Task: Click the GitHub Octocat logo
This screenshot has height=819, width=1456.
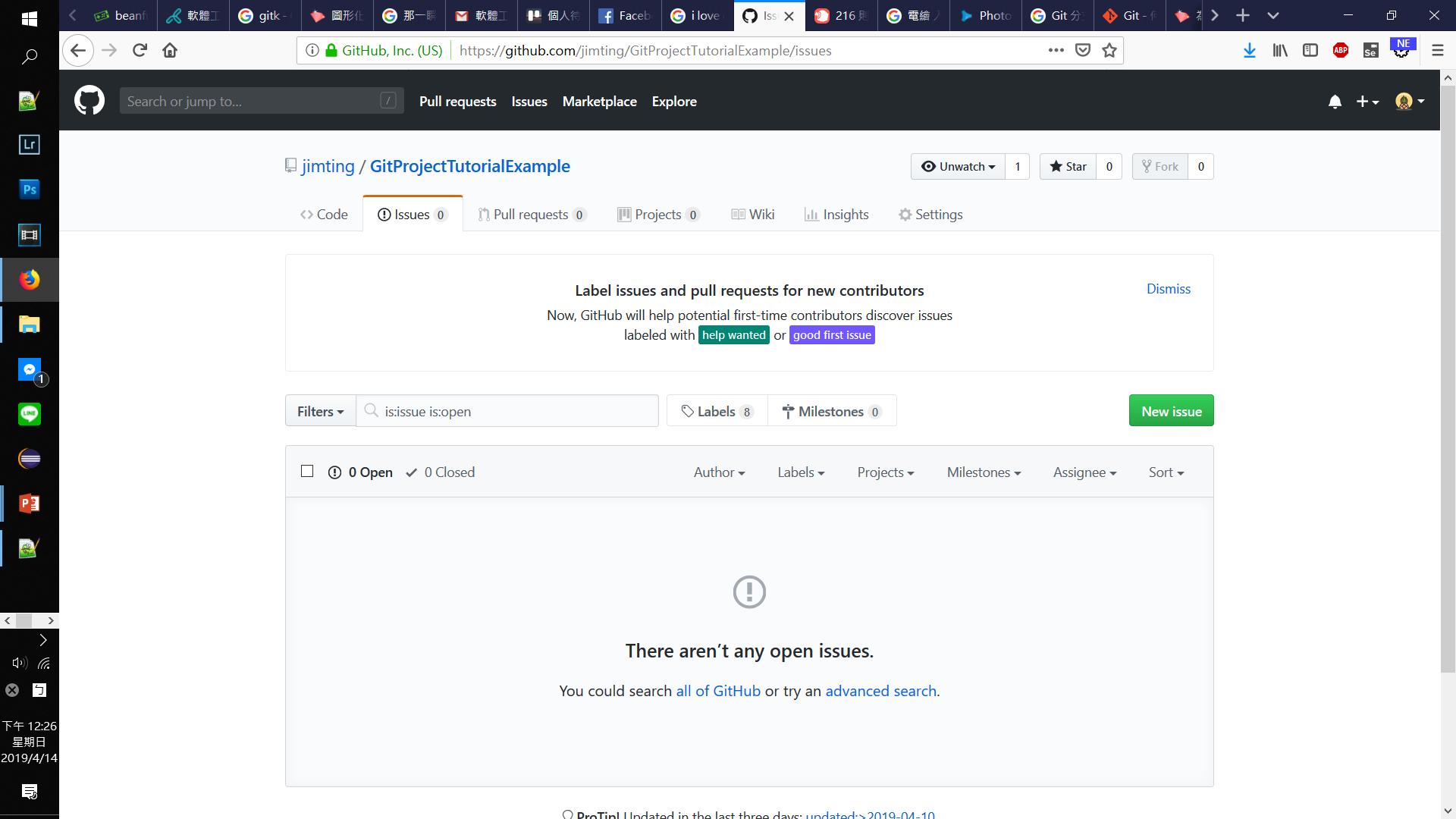Action: click(89, 101)
